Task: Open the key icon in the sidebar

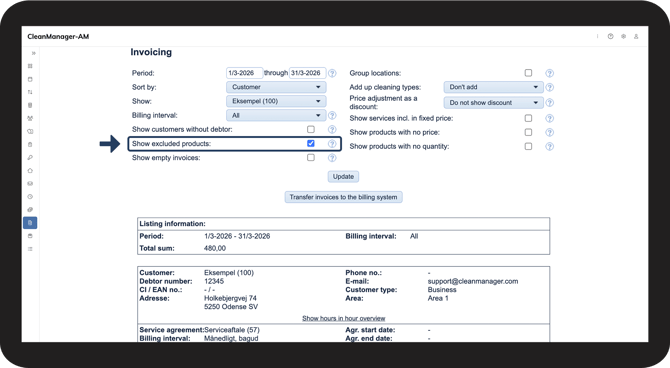Action: click(30, 158)
